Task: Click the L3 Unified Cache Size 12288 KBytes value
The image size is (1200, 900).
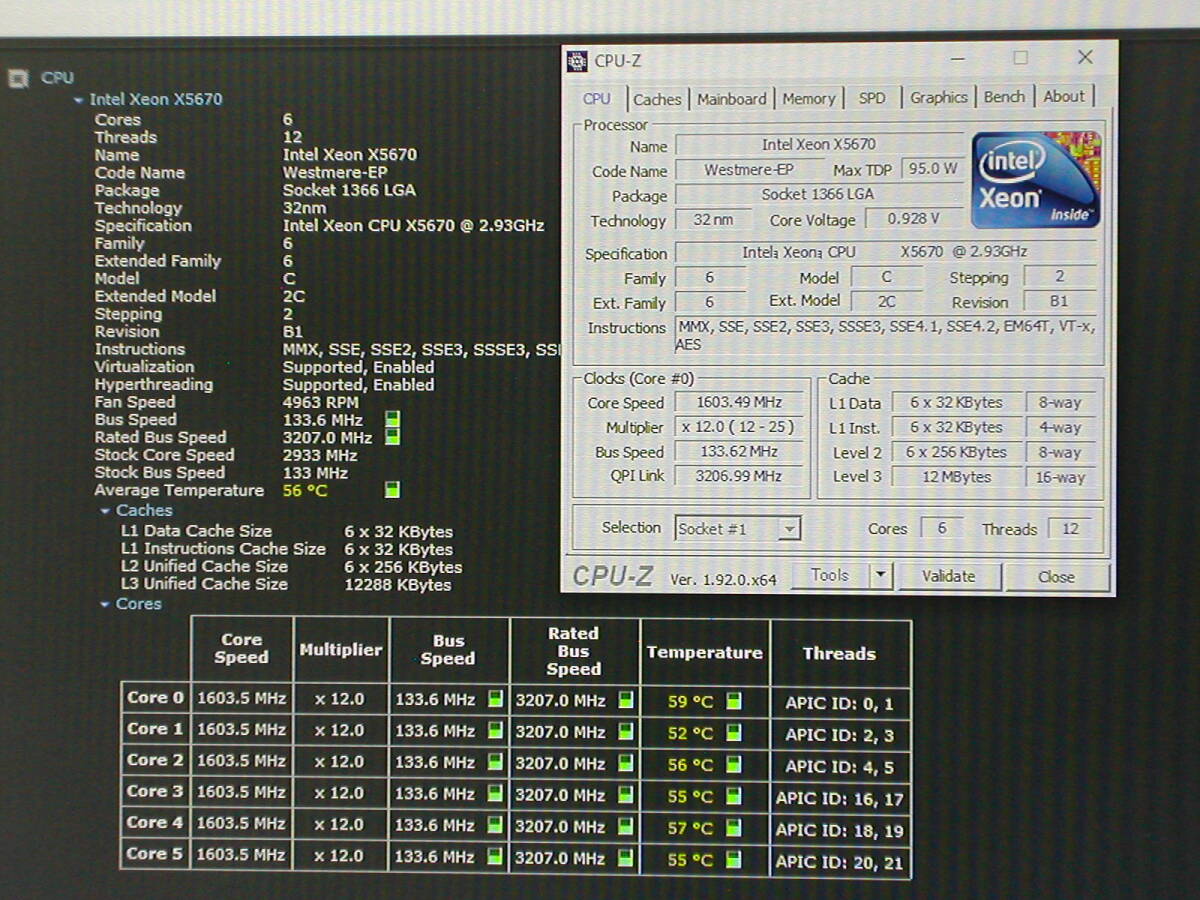Action: point(398,585)
